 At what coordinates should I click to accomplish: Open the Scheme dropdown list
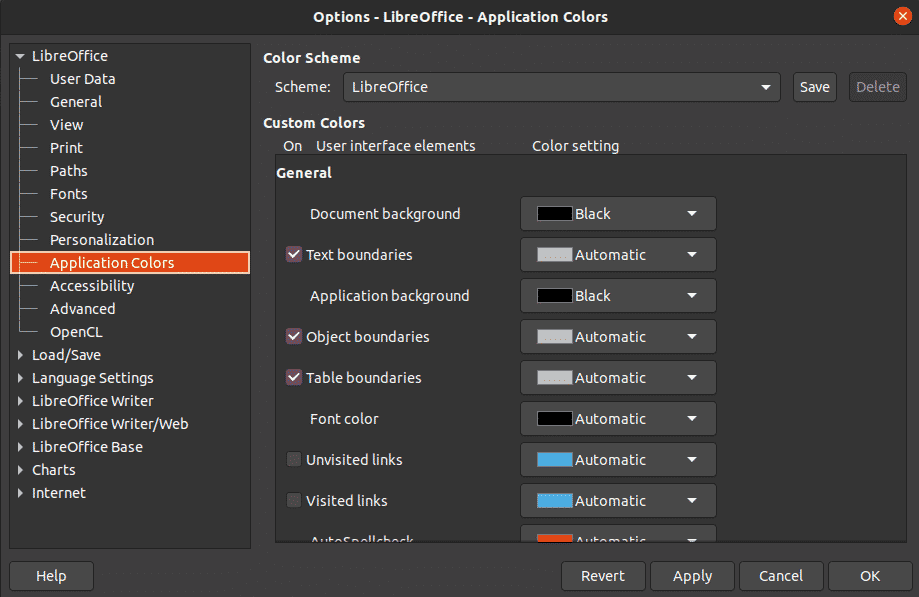tap(561, 87)
